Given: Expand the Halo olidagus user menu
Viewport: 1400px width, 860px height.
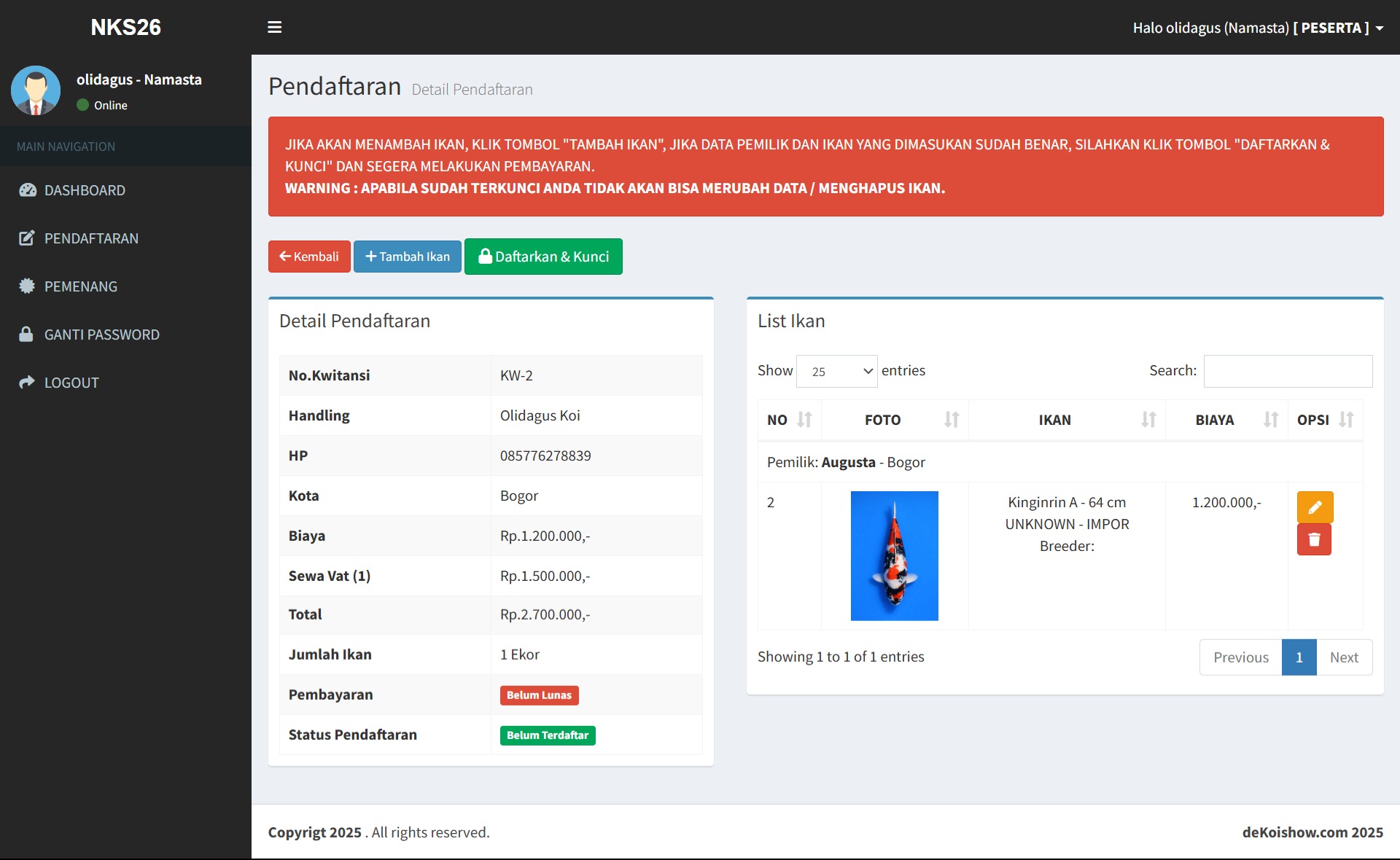Looking at the screenshot, I should 1257,28.
